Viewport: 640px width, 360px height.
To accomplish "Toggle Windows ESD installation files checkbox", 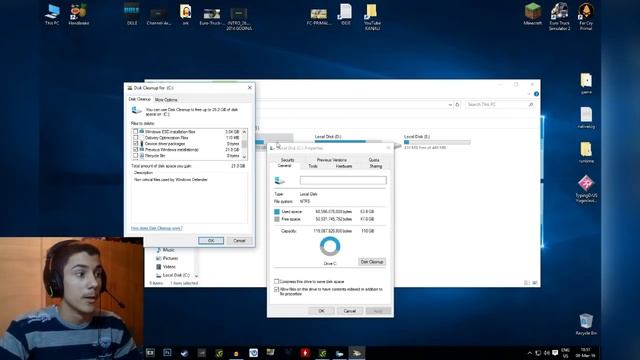I will coord(136,132).
